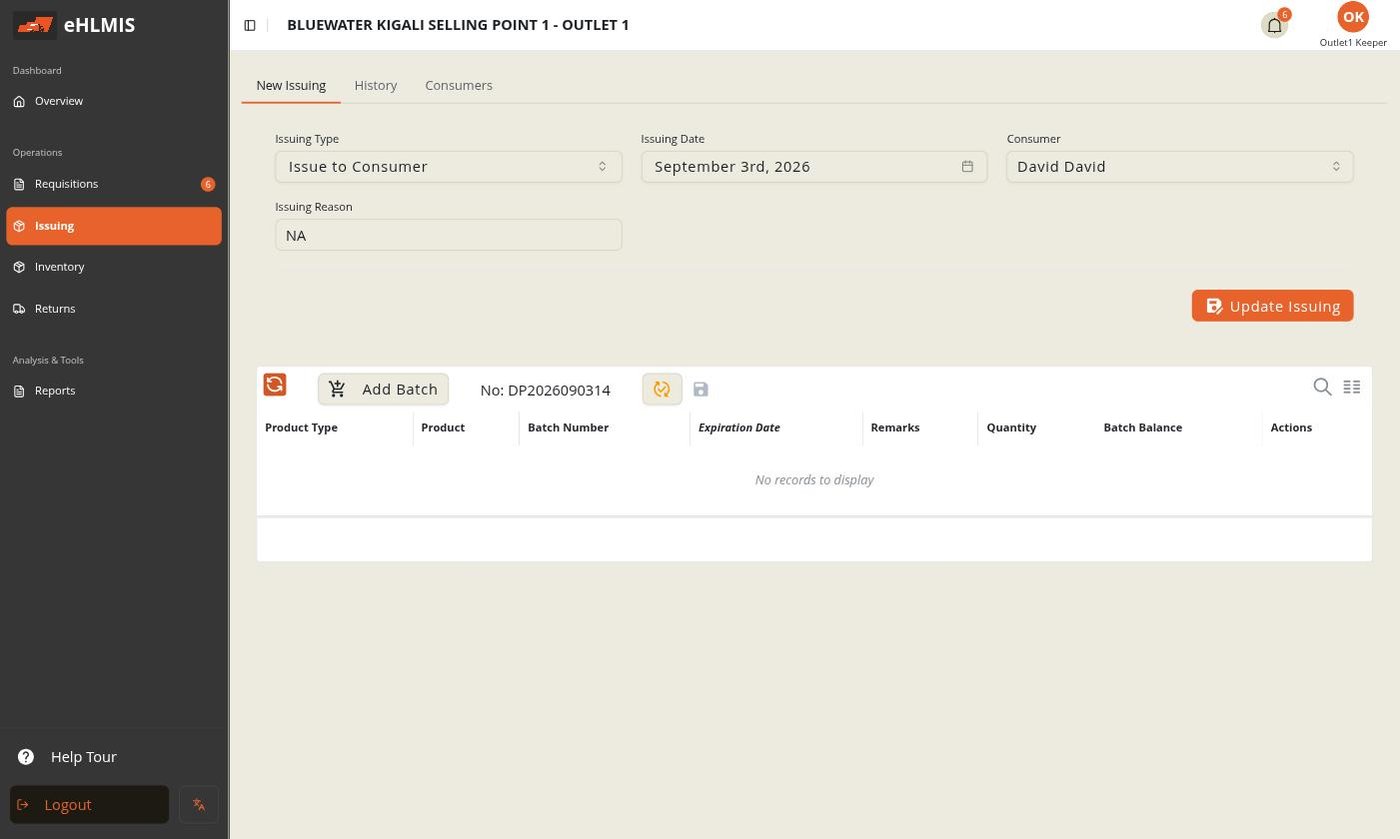Open the table search magnifier
1400x839 pixels.
click(1322, 387)
